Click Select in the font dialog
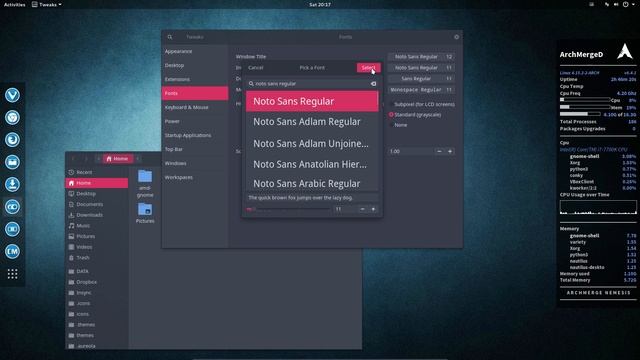640x360 pixels. click(368, 68)
